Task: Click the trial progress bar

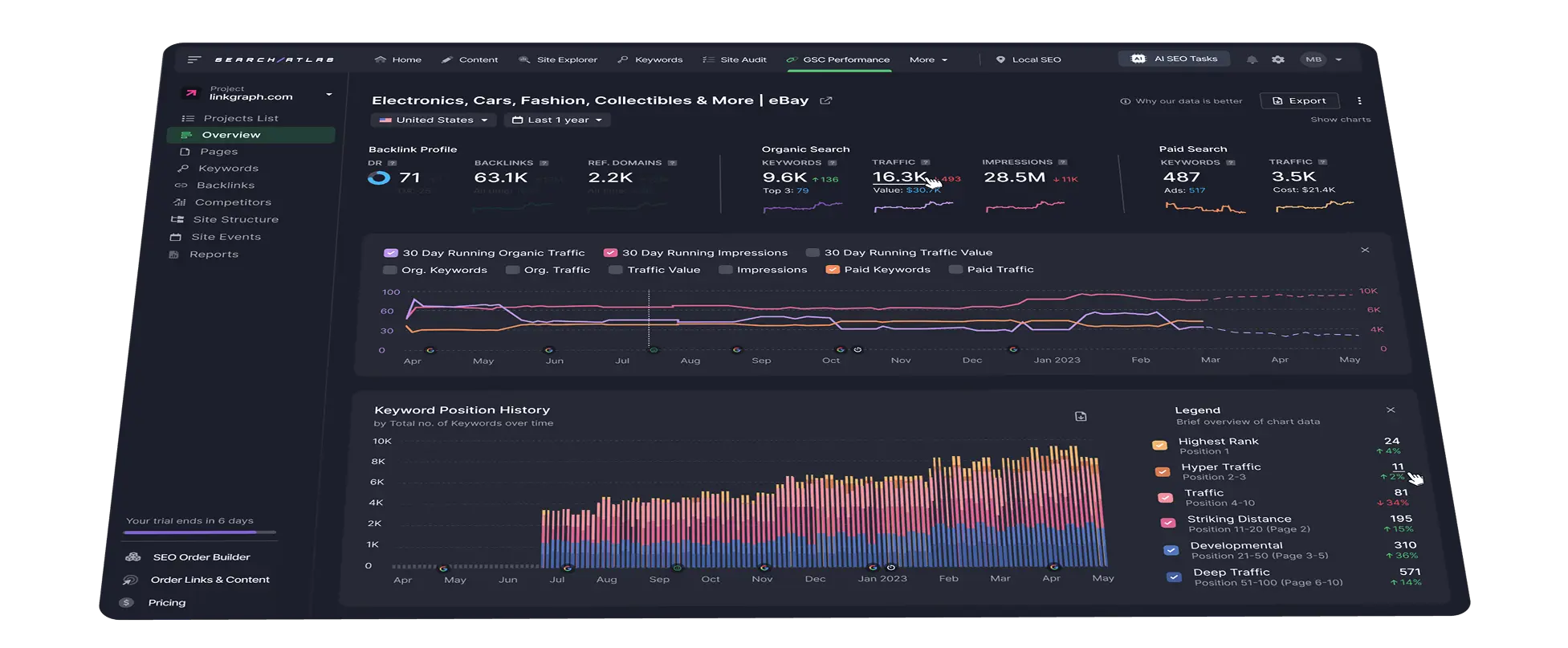Action: (x=200, y=532)
